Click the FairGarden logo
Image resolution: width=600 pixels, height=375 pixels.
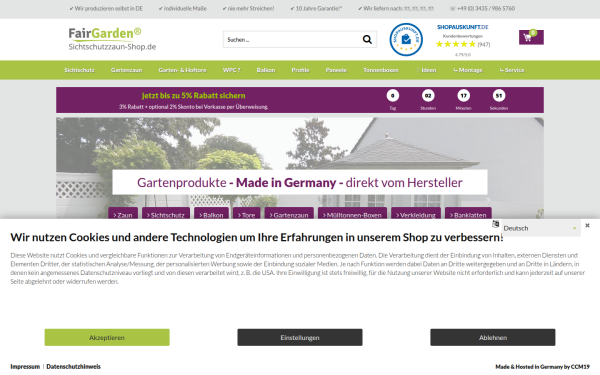[x=112, y=39]
